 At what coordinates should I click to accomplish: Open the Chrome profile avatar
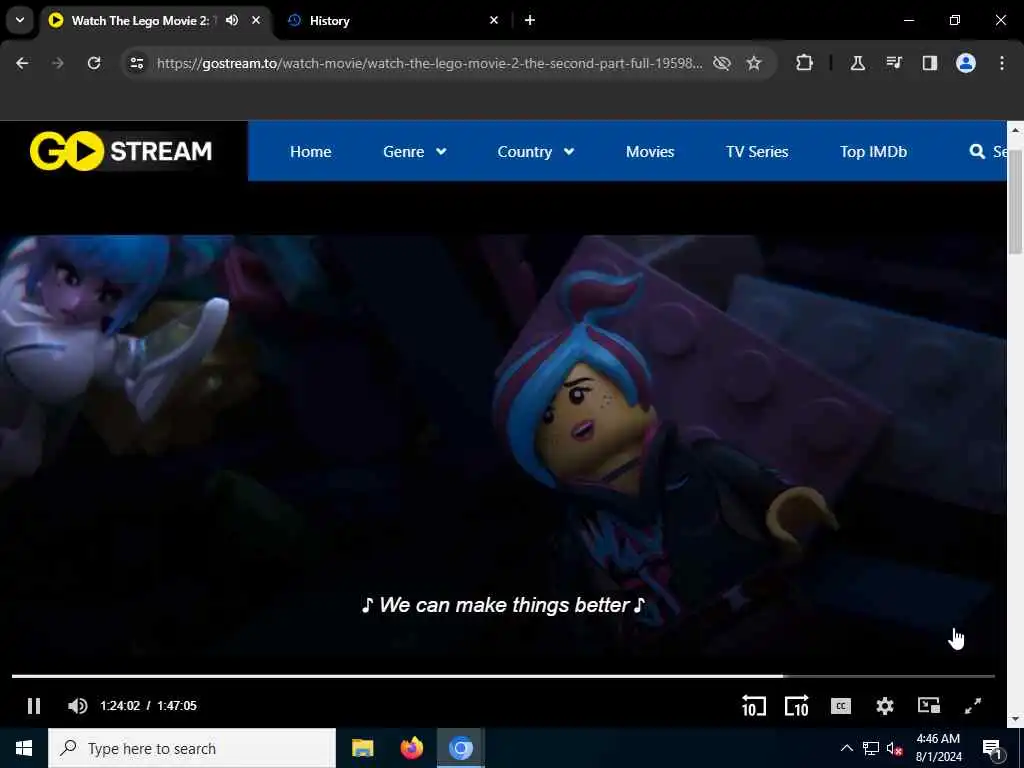click(x=966, y=63)
